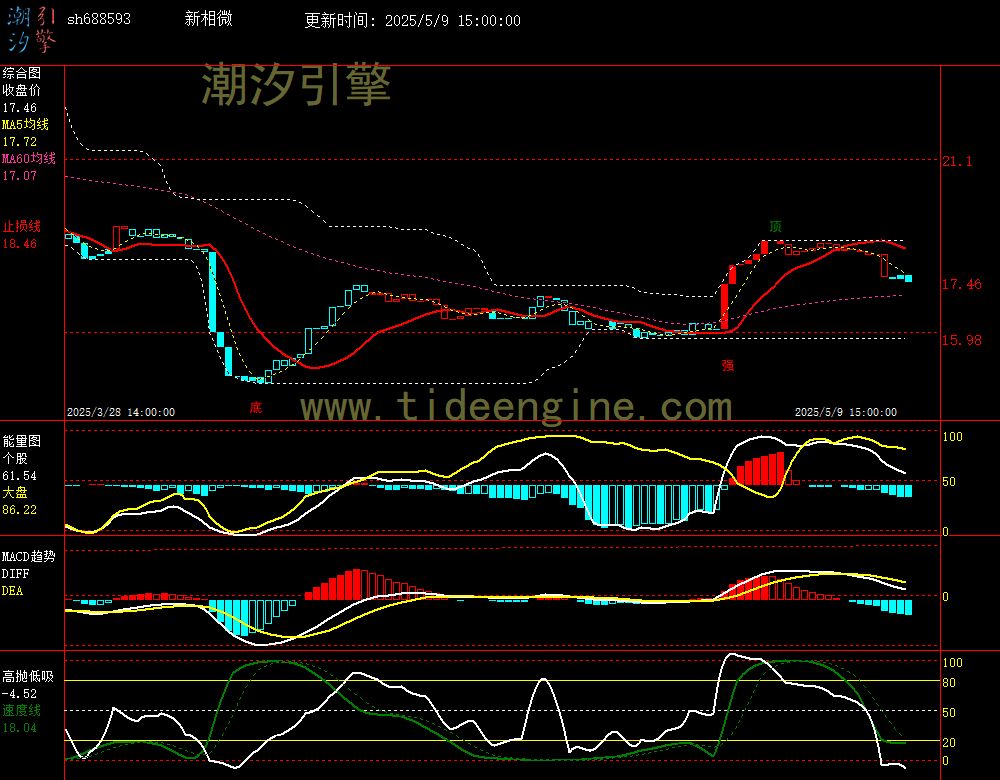1000x780 pixels.
Task: Click the stock name 新相微
Action: click(209, 18)
